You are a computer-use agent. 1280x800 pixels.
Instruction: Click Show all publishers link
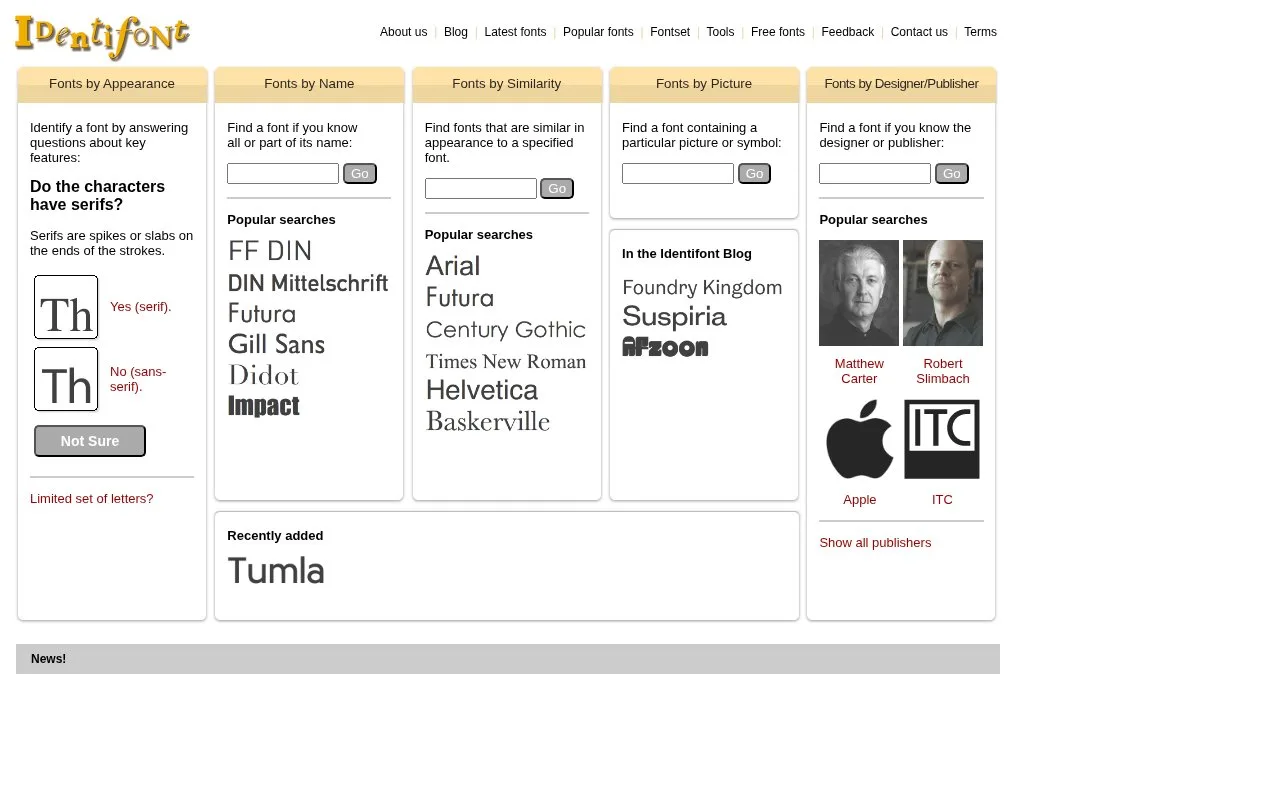point(875,543)
